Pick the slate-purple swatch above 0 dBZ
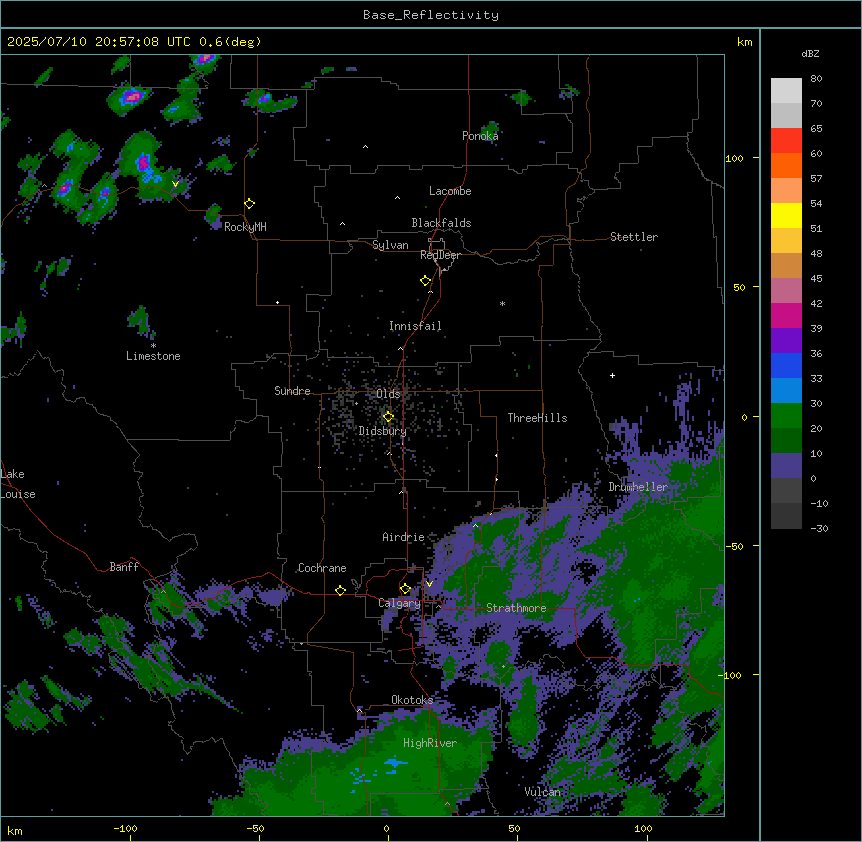This screenshot has width=862, height=842. tap(786, 466)
